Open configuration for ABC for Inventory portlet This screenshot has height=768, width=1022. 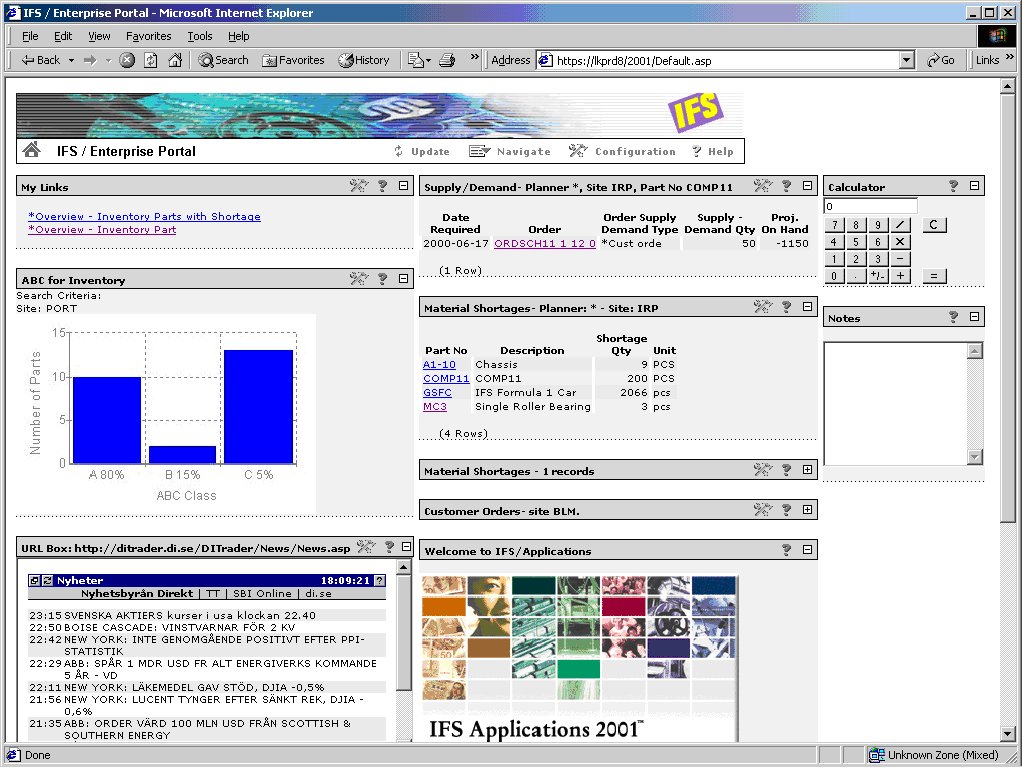[x=358, y=279]
